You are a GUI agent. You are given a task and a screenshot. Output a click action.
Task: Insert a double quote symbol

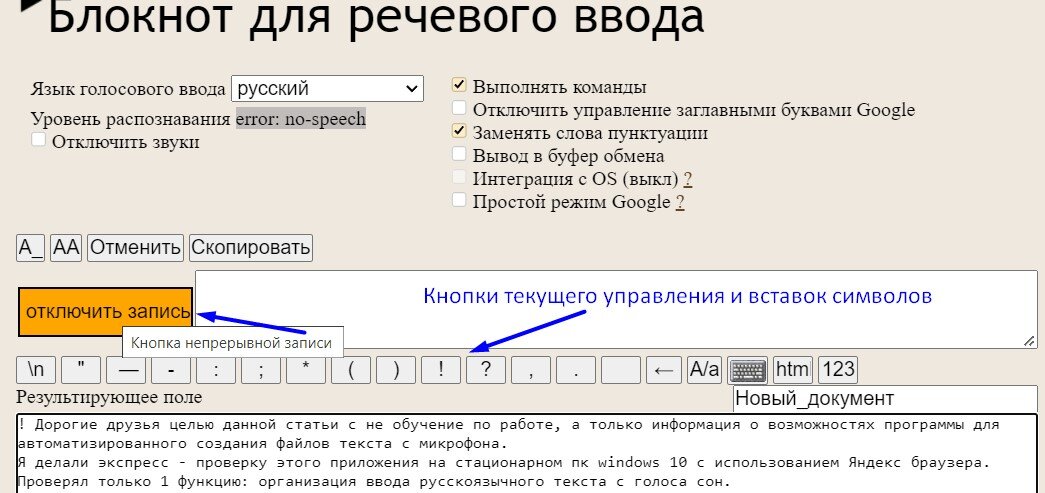[x=81, y=370]
